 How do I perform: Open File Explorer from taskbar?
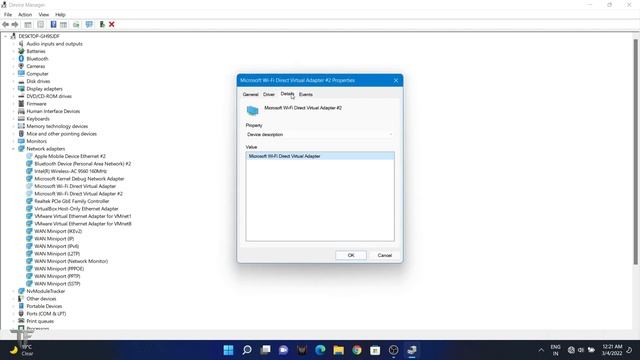click(338, 350)
